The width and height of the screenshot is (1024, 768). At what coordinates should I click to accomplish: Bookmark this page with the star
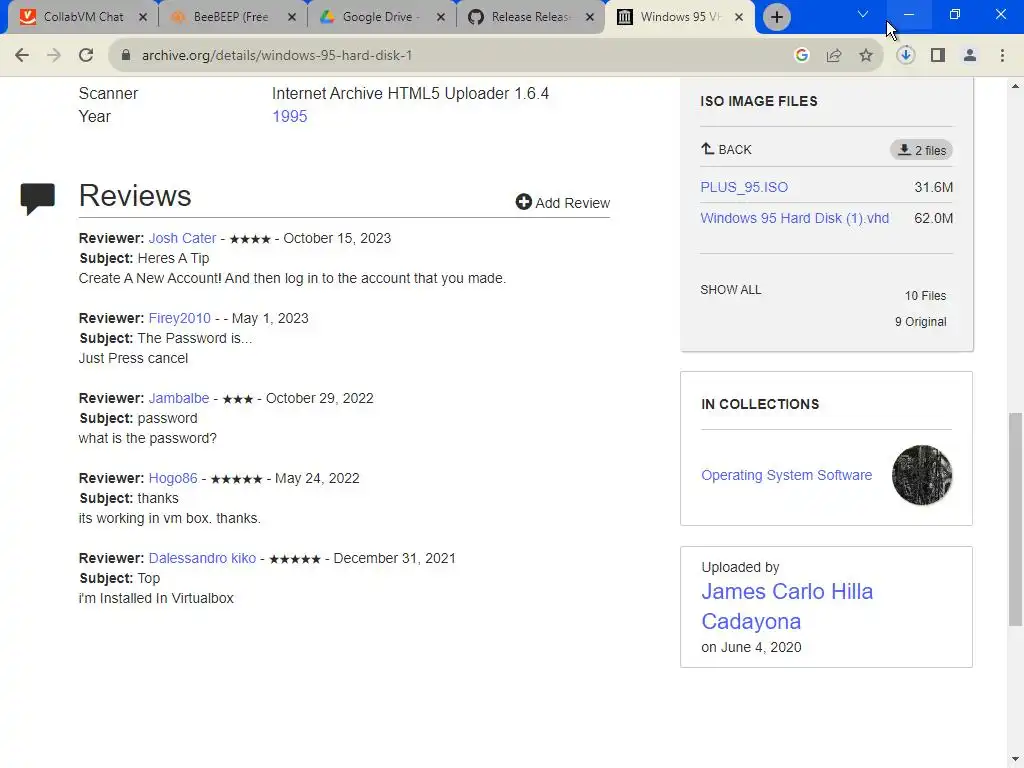pyautogui.click(x=866, y=56)
